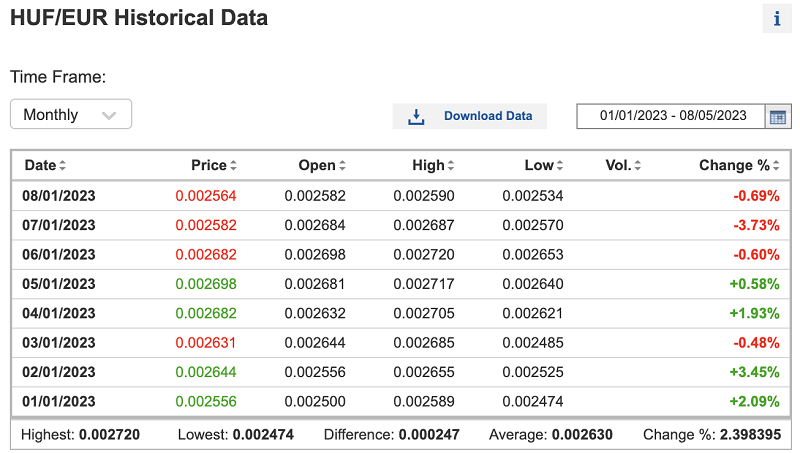Sort by Low column sort arrows
Screen dimensions: 800x453
point(559,166)
